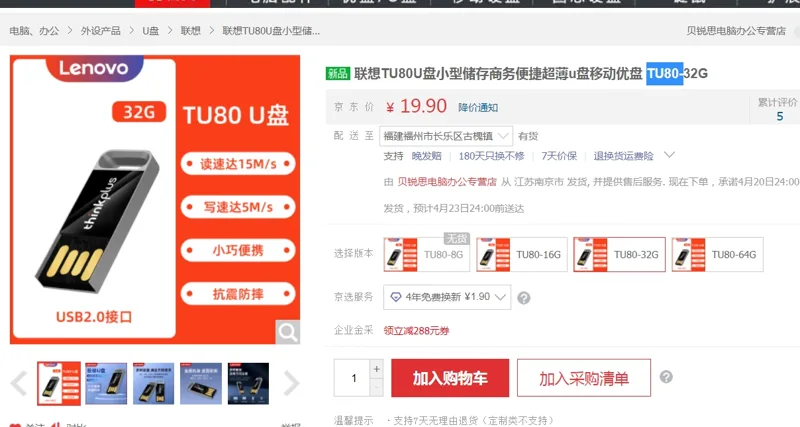This screenshot has height=427, width=800.
Task: Click the 新品 badge in title
Action: pos(338,73)
